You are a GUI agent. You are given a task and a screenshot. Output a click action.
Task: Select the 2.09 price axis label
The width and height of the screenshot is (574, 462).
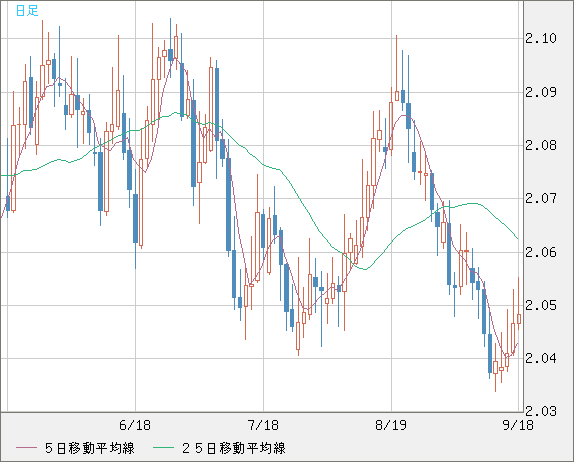[x=541, y=92]
